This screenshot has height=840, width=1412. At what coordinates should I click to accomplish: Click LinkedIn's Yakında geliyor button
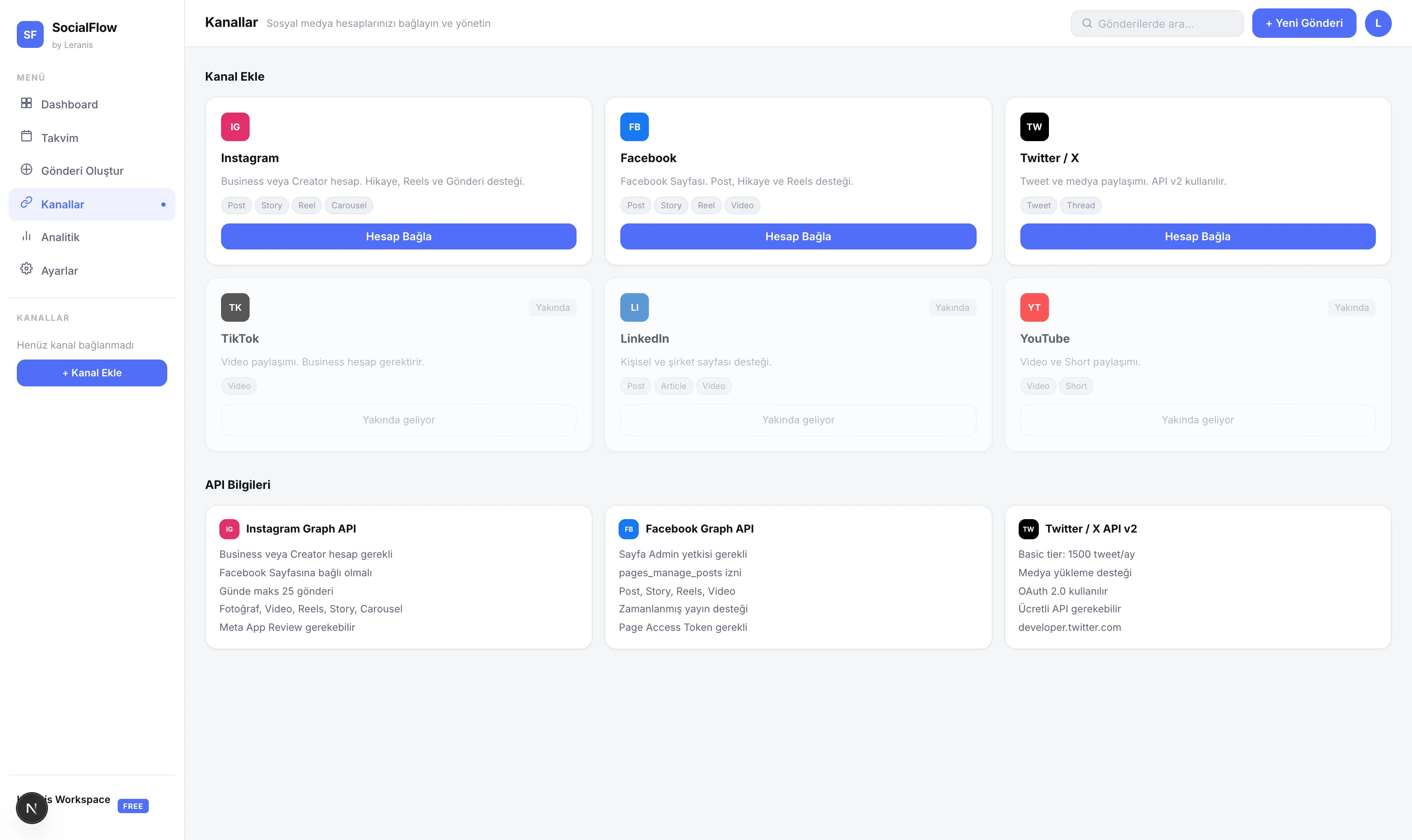(x=798, y=420)
